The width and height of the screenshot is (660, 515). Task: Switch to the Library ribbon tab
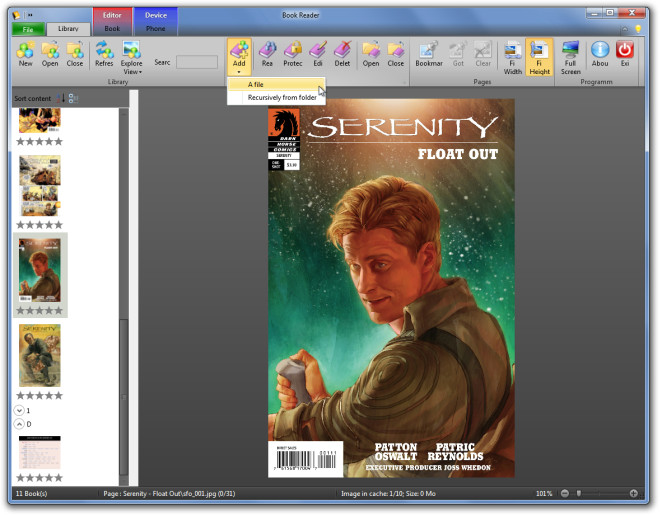tap(68, 29)
